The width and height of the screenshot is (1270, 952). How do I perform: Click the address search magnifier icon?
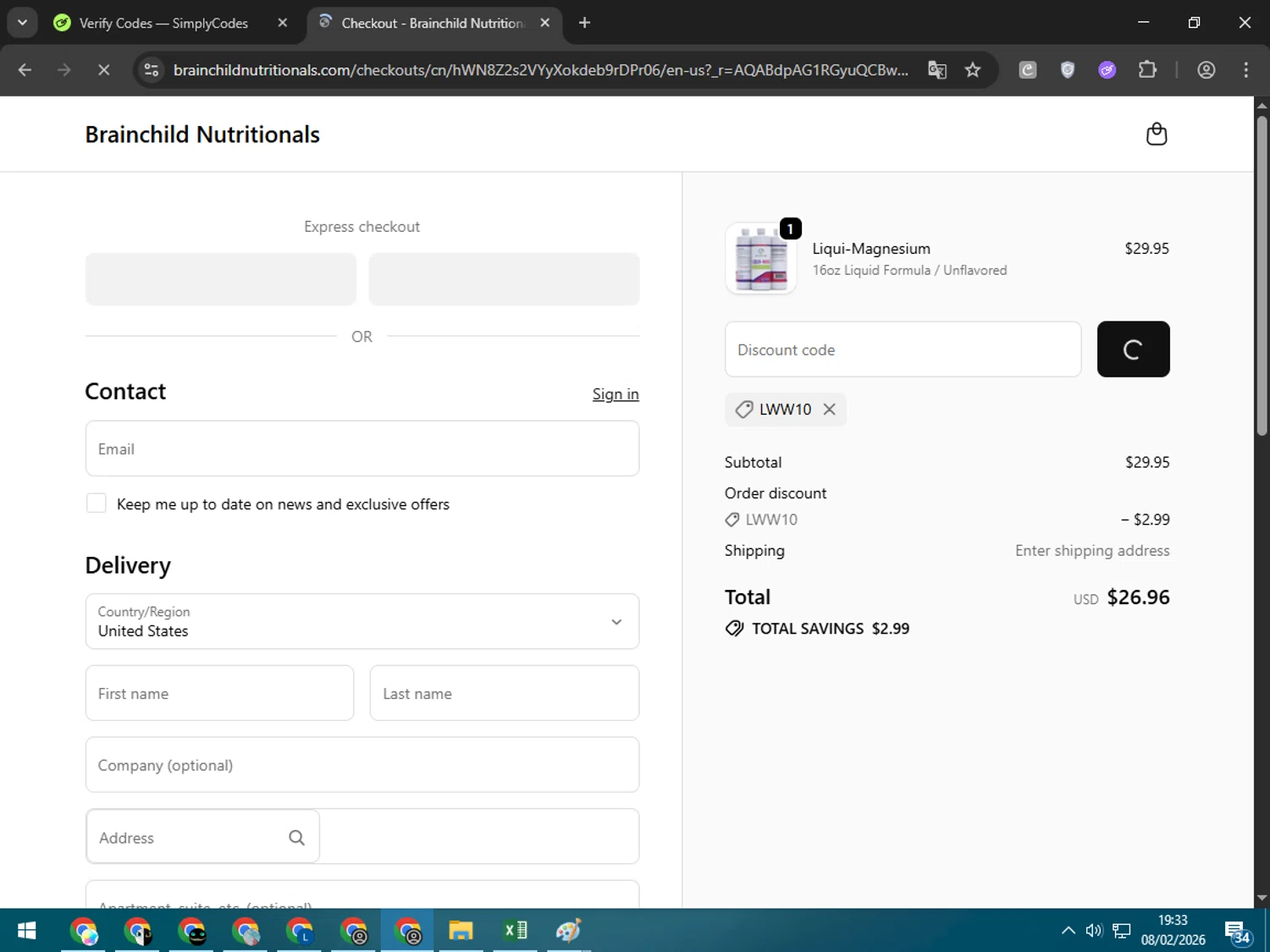coord(296,838)
